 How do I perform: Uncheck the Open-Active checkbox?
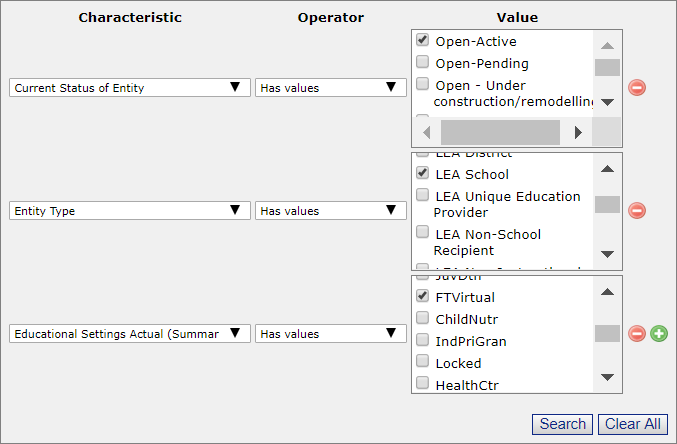pos(423,41)
